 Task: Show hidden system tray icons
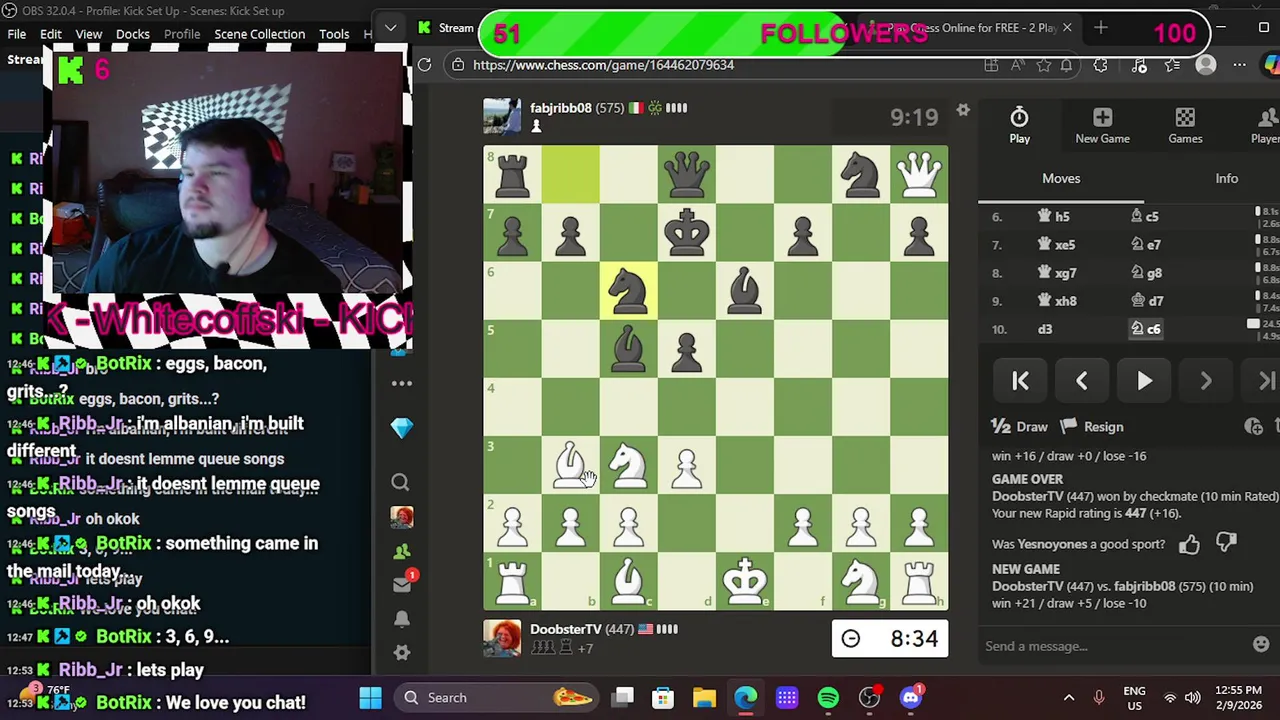(1069, 698)
